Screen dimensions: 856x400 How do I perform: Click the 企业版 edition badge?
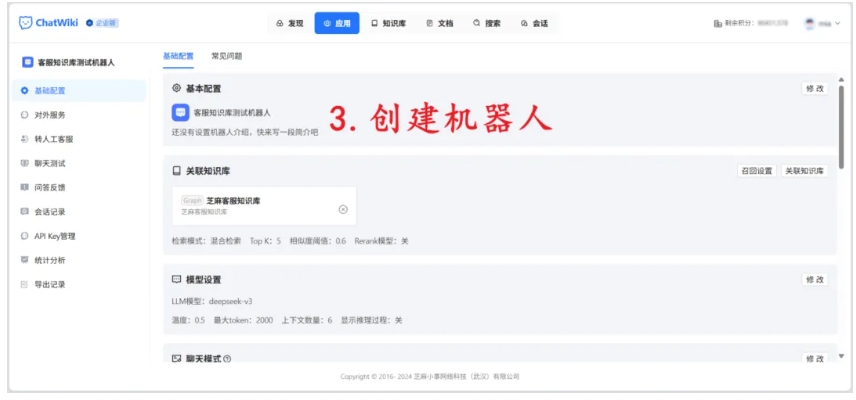102,23
